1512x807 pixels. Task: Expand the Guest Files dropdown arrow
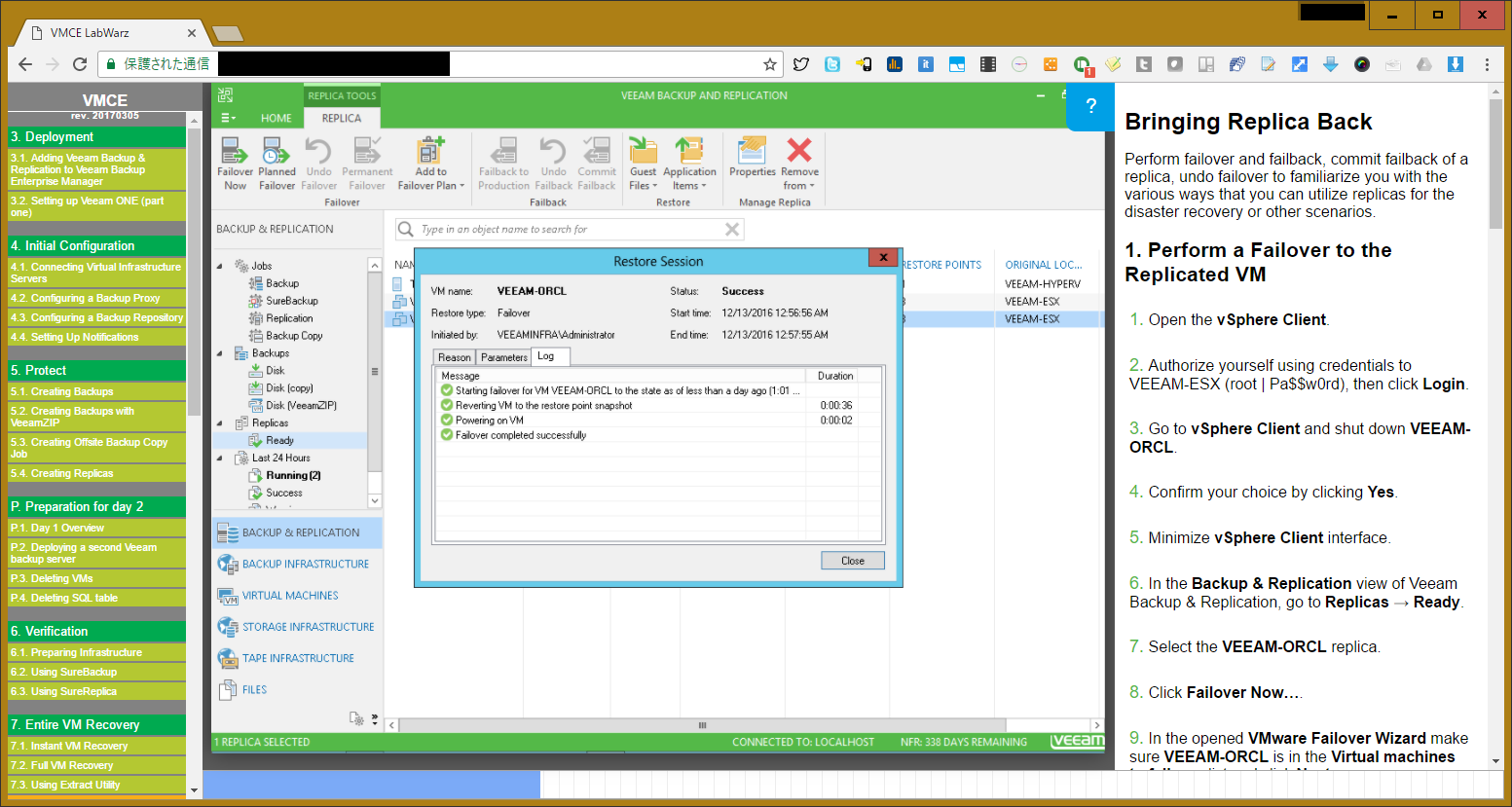tap(655, 186)
